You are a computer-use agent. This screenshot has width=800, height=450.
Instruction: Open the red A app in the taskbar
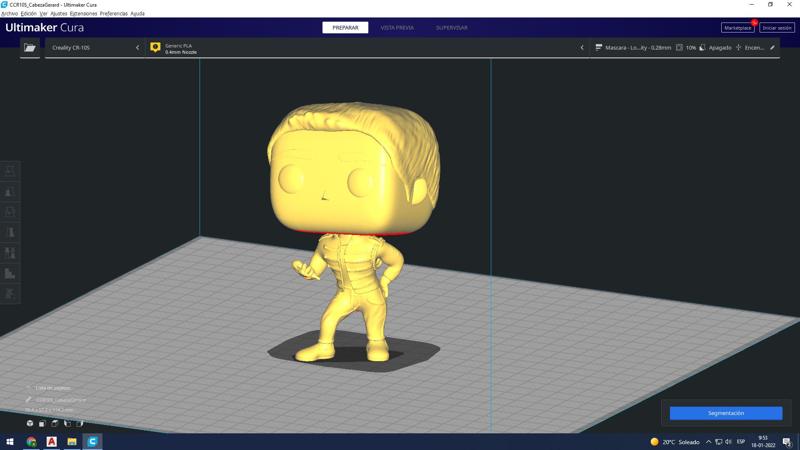[x=52, y=441]
